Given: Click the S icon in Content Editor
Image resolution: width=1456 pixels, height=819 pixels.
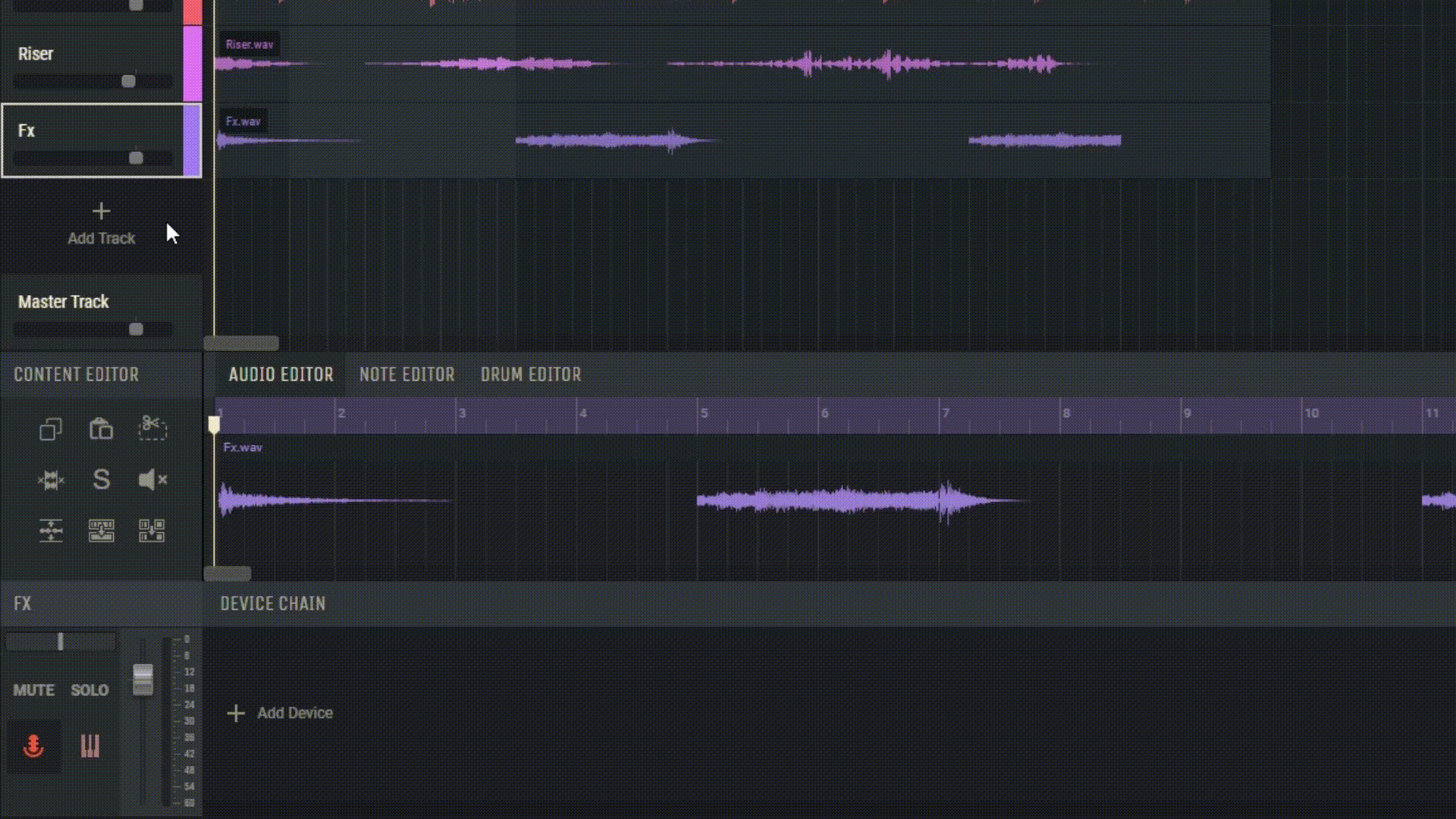Looking at the screenshot, I should [x=101, y=479].
